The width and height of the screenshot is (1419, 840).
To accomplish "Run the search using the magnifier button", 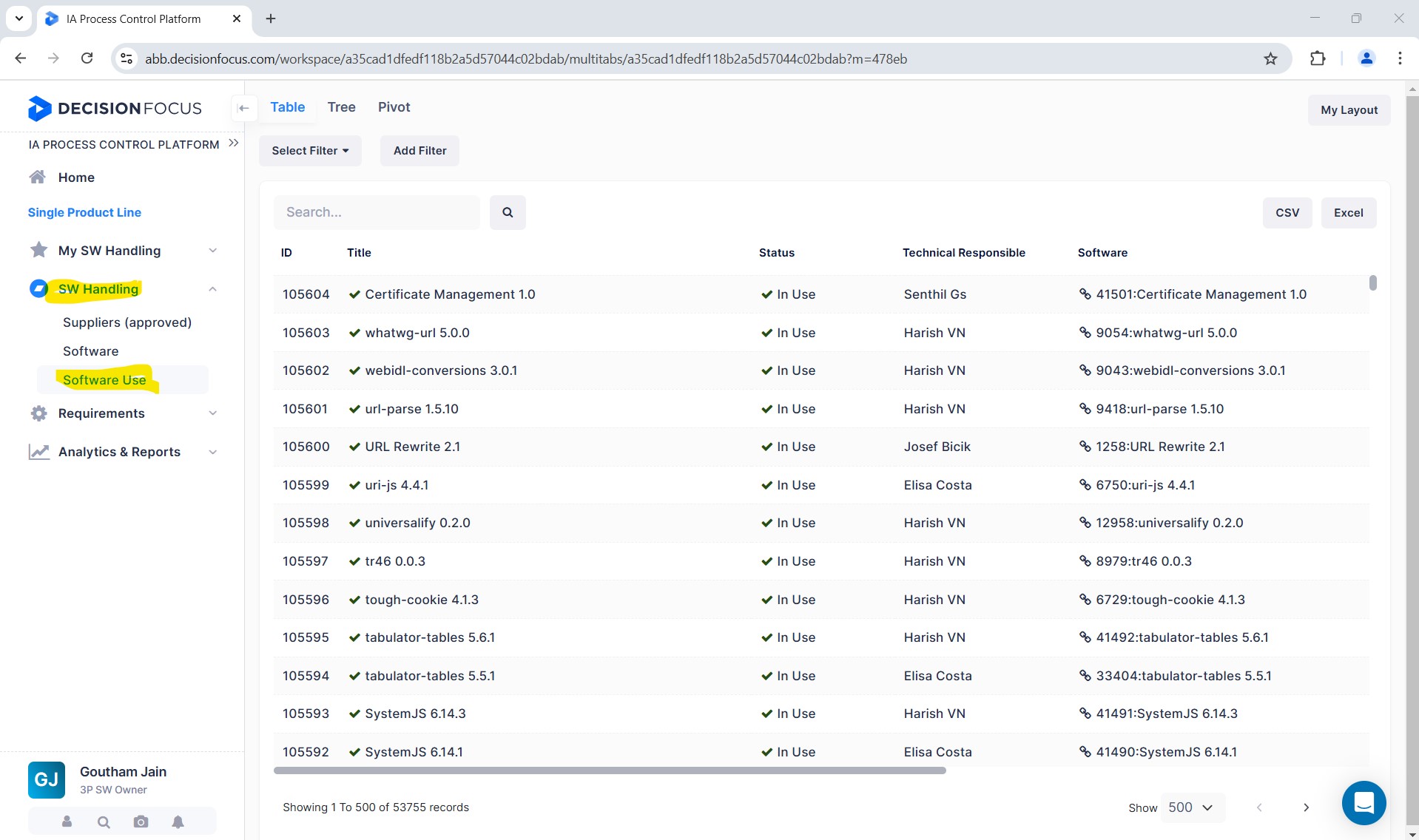I will [508, 212].
